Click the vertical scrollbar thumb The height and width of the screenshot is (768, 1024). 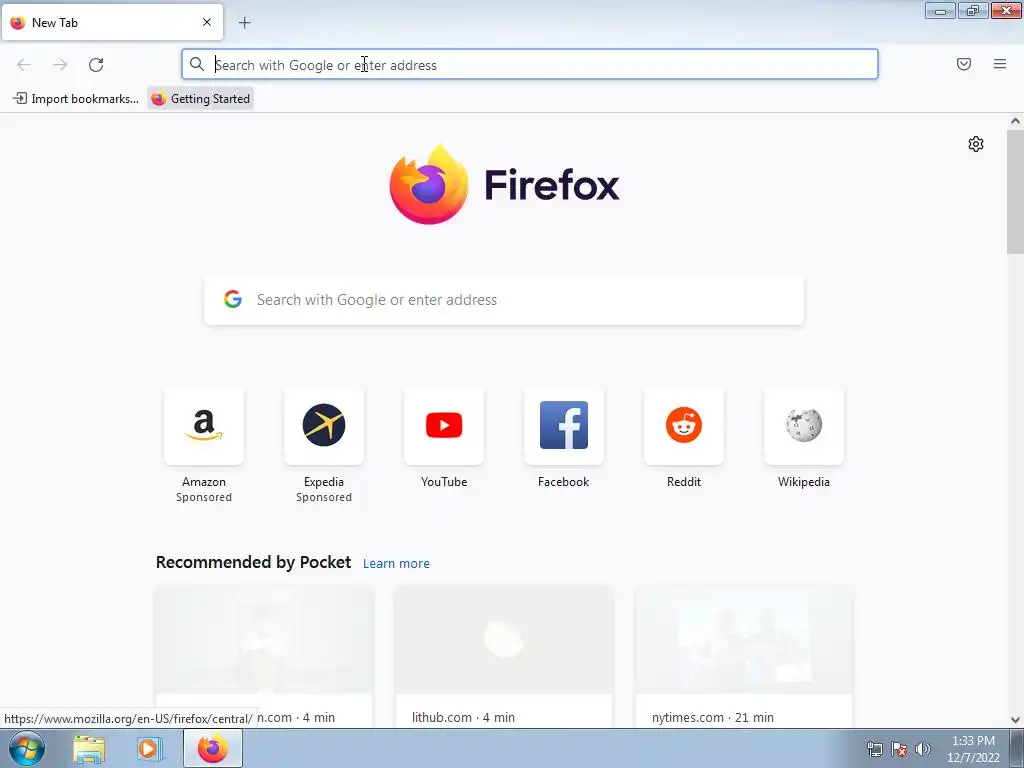coord(1015,191)
